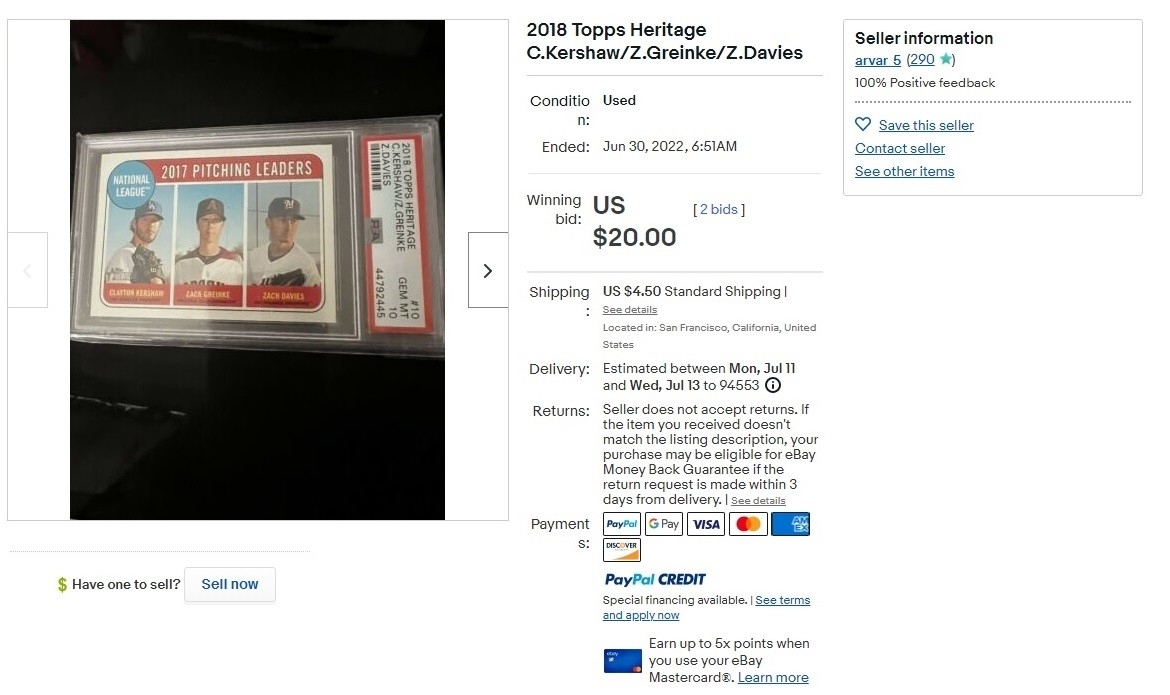
Task: Open the 2 bids link
Action: point(719,210)
